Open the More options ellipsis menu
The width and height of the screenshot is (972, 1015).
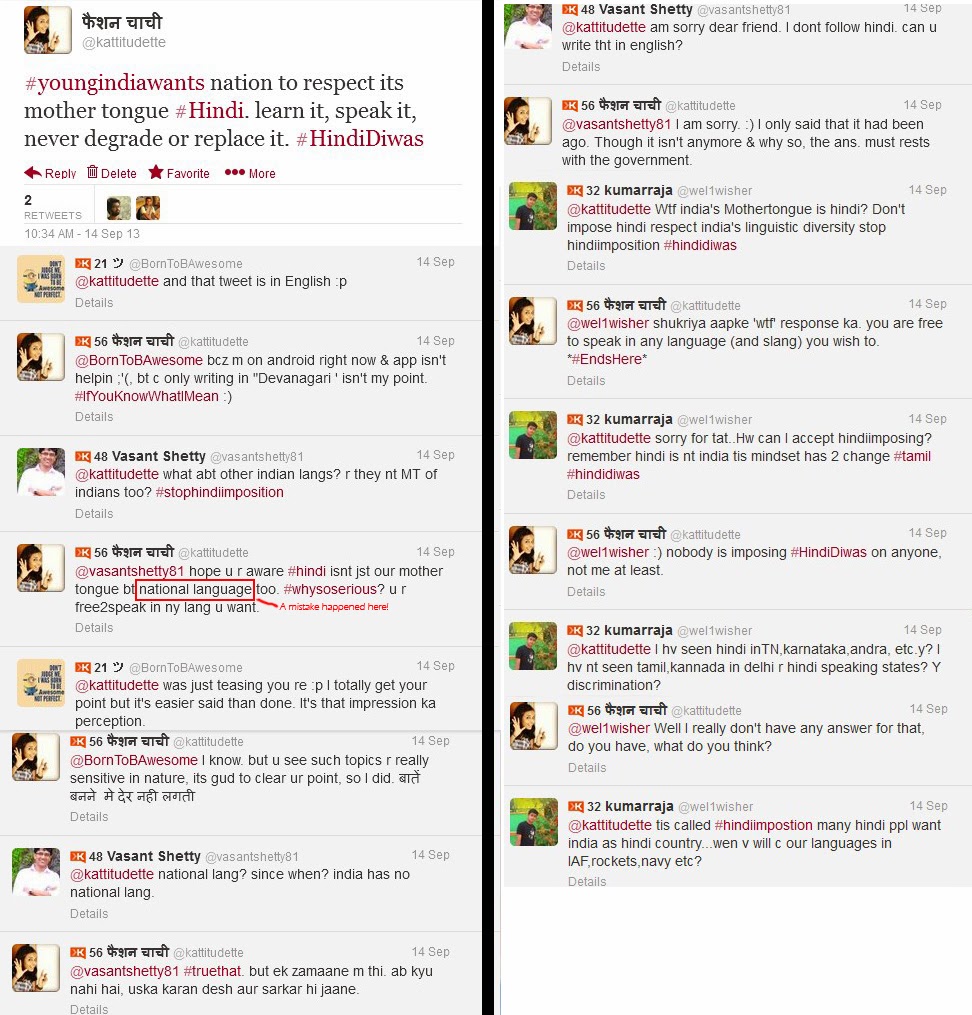pos(250,173)
